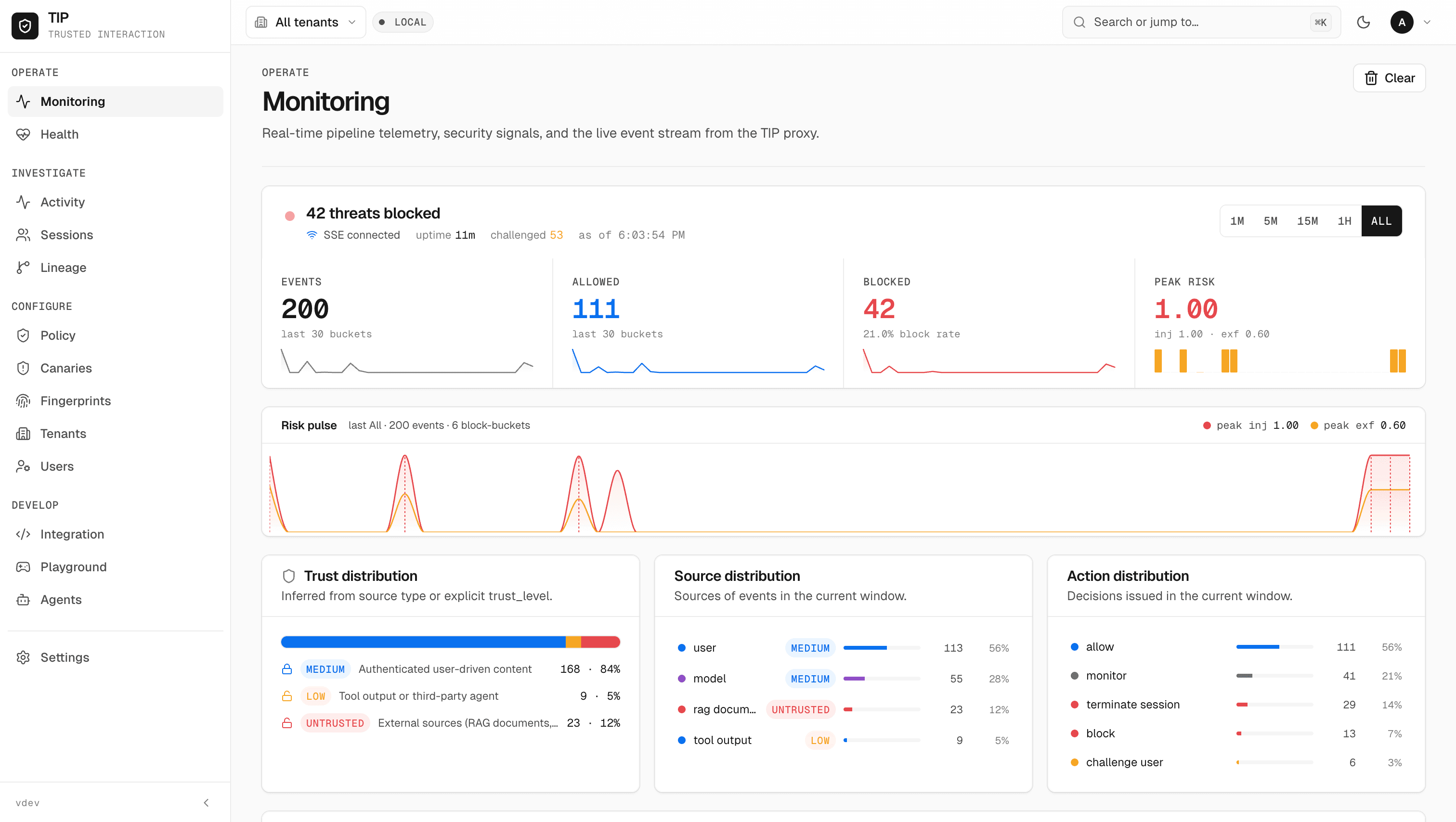Screen dimensions: 1456x822
Task: Click the MEDIUM badge in user source row
Action: coord(810,648)
